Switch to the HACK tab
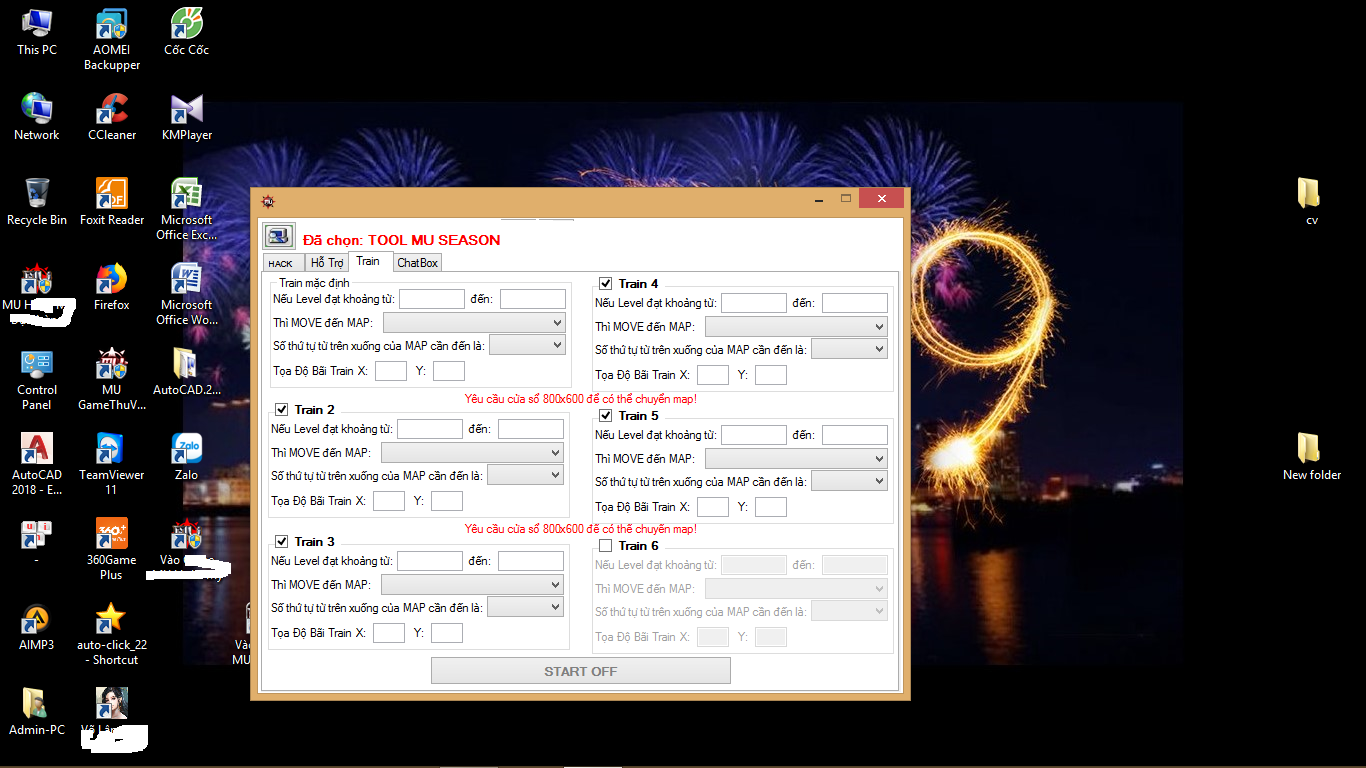 click(281, 263)
